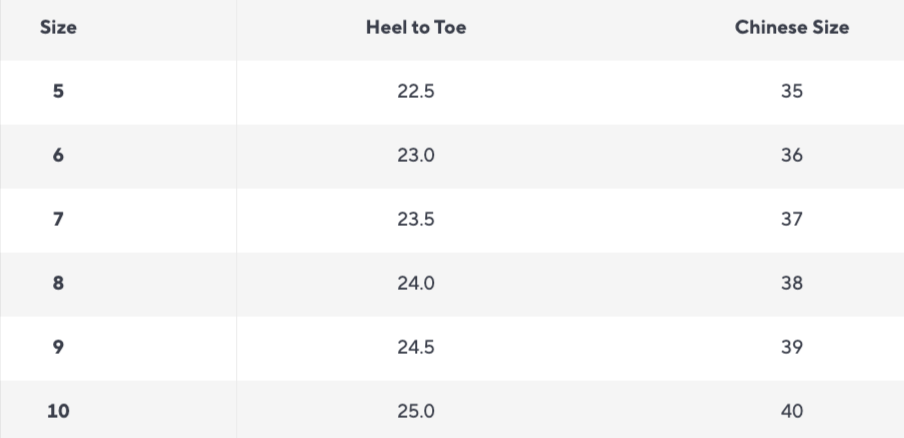The image size is (904, 438).
Task: Select Chinese size 35 cell
Action: click(791, 92)
